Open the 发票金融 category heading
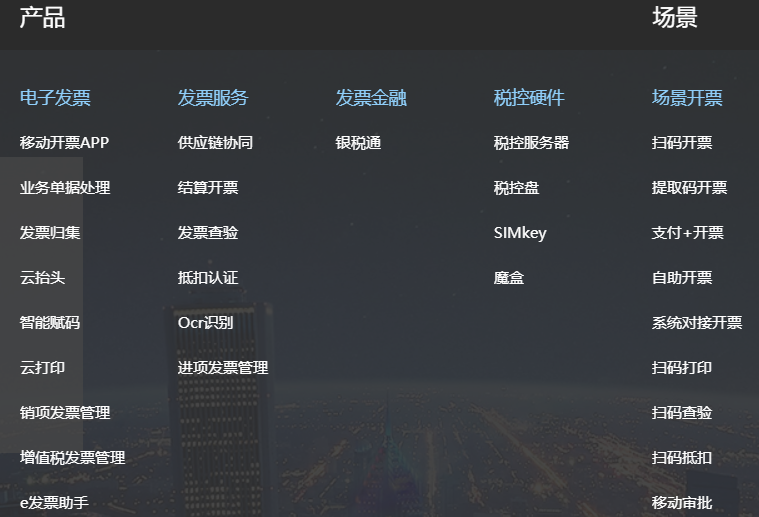 tap(371, 98)
